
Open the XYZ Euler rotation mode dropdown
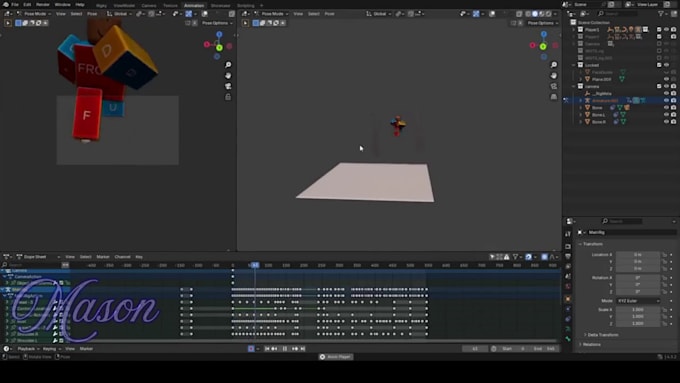(x=638, y=301)
